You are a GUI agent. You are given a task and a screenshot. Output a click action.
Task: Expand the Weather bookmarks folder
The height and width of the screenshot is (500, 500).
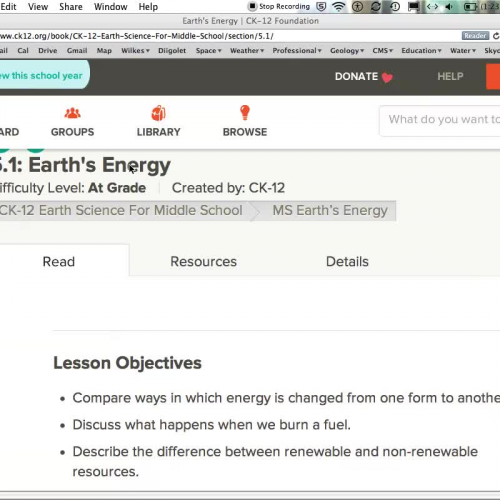pyautogui.click(x=247, y=51)
